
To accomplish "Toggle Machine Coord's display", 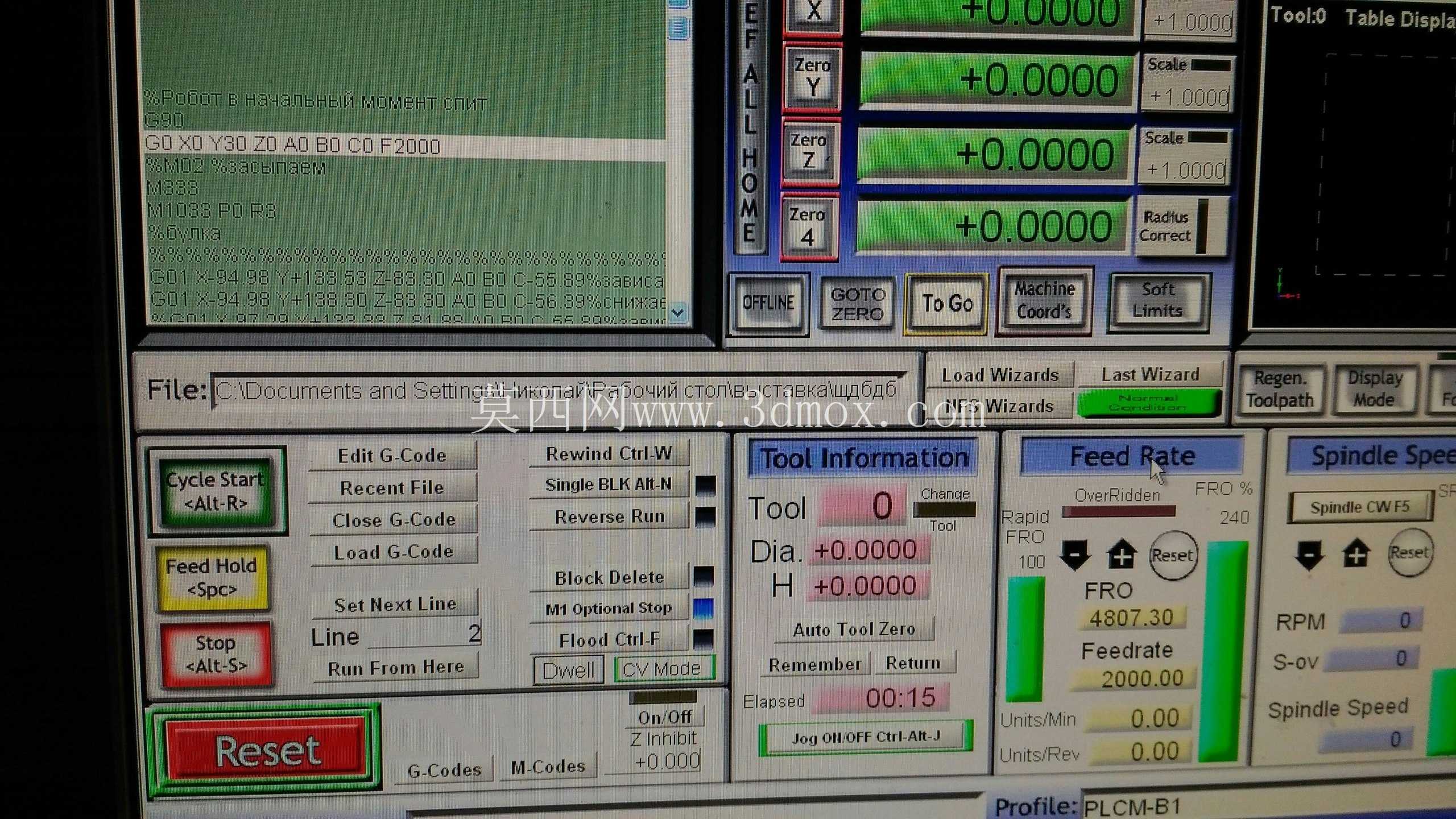I will 1045,300.
